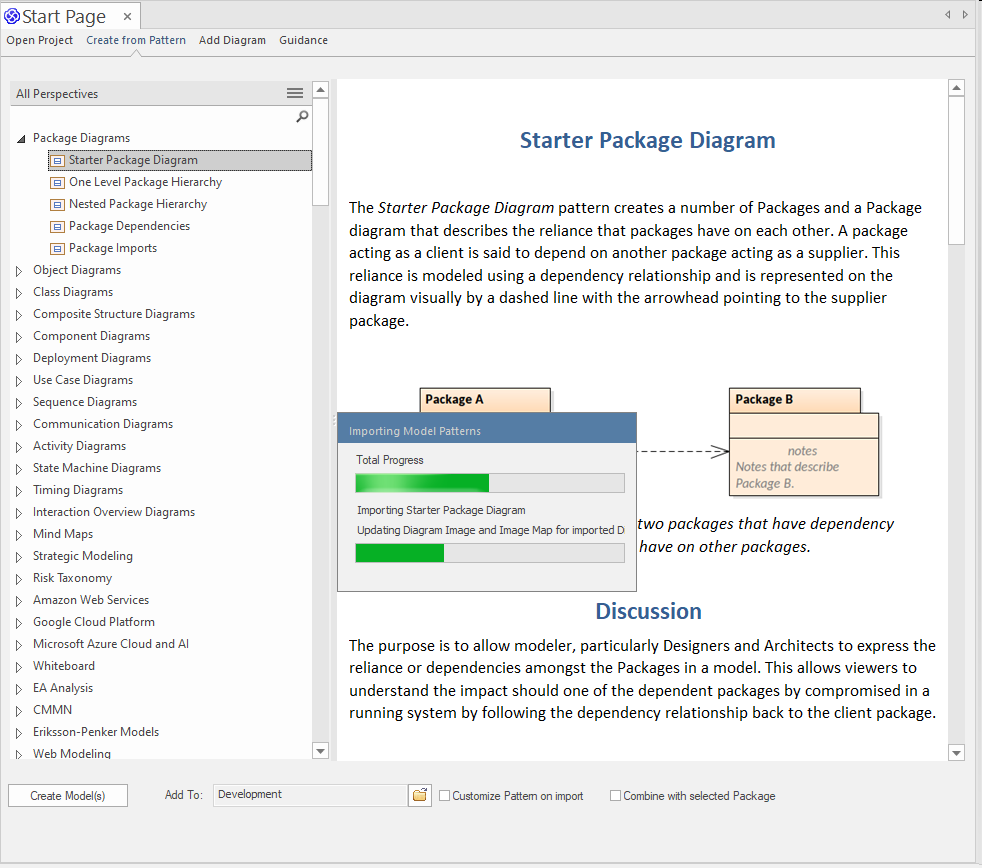Viewport: 982px width, 868px height.
Task: Click the hamburger menu icon beside All Perspectives
Action: pos(295,93)
